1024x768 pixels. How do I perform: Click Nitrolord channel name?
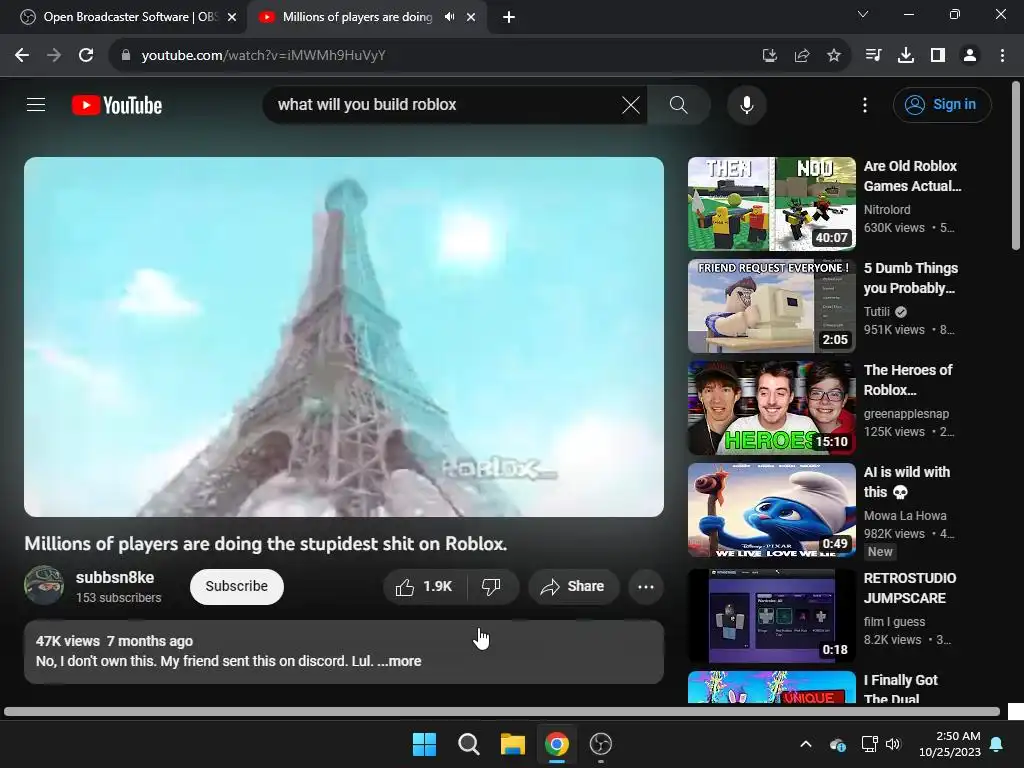click(887, 210)
